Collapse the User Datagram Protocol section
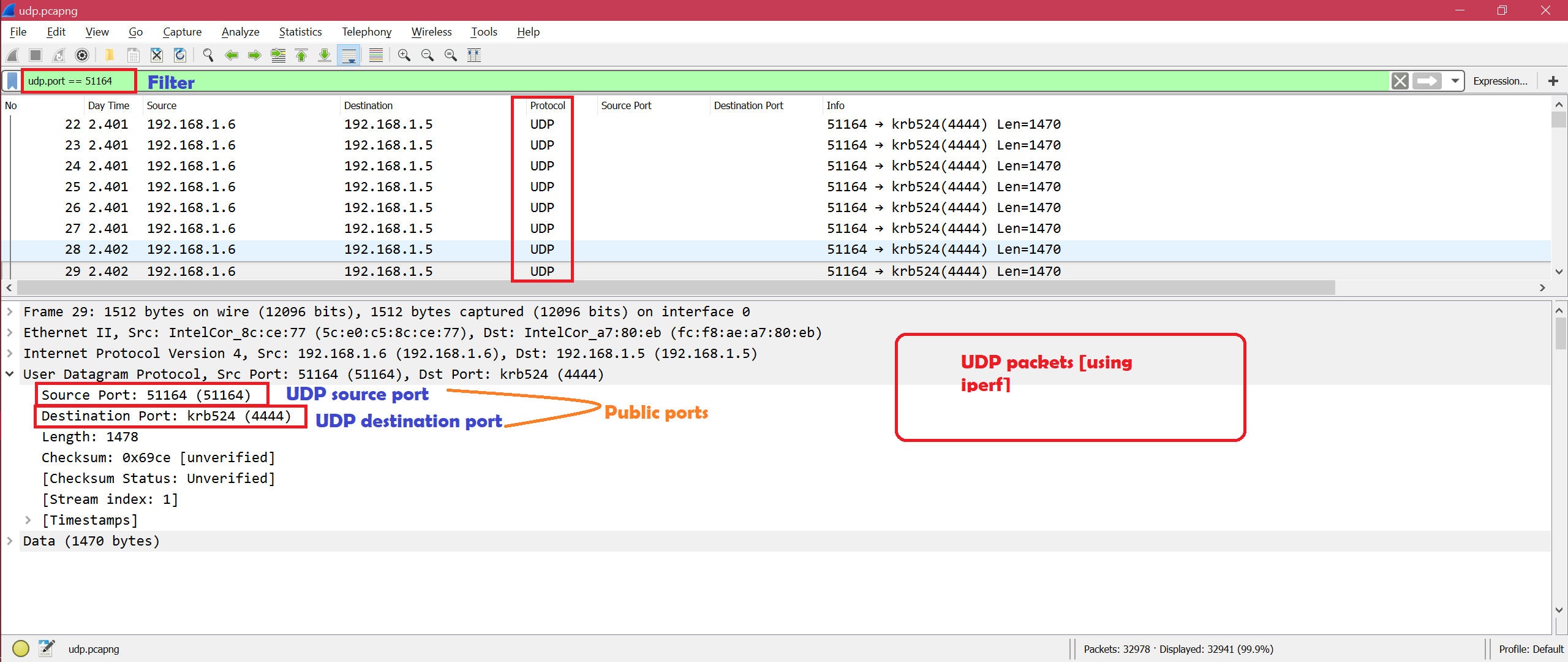Viewport: 1568px width, 662px height. pos(10,375)
